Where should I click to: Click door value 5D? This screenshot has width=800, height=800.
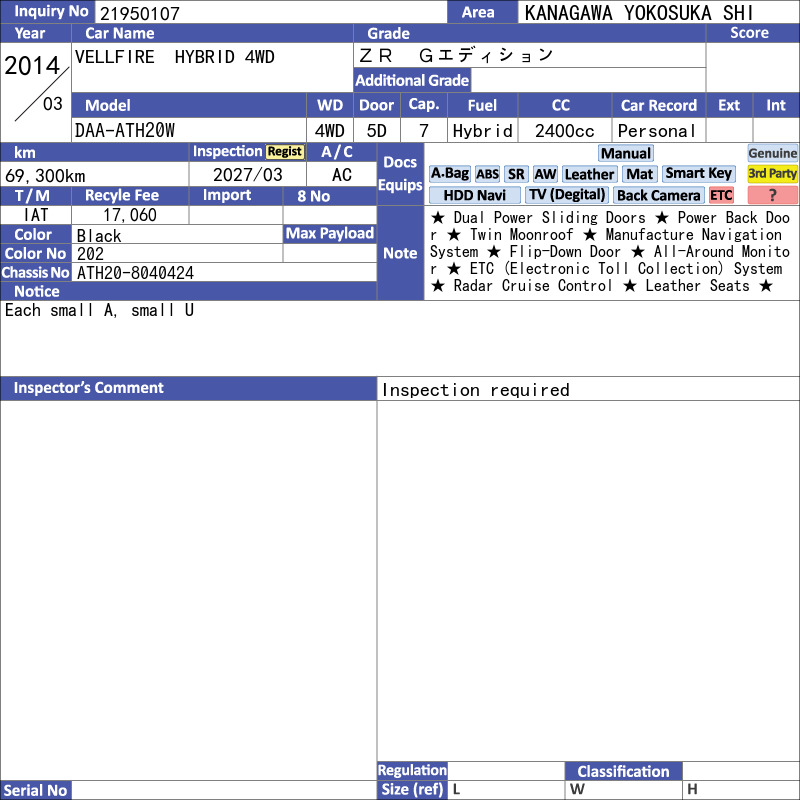click(377, 131)
